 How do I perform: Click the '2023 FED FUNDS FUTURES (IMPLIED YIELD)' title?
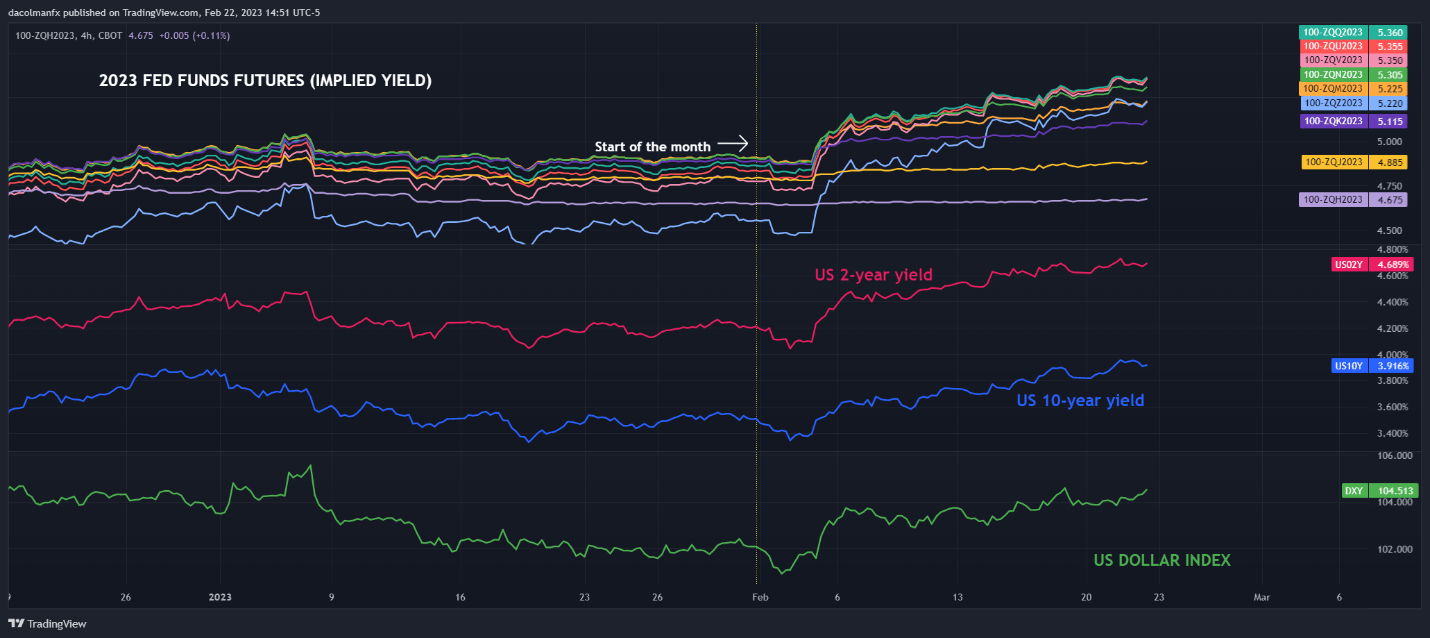point(265,81)
